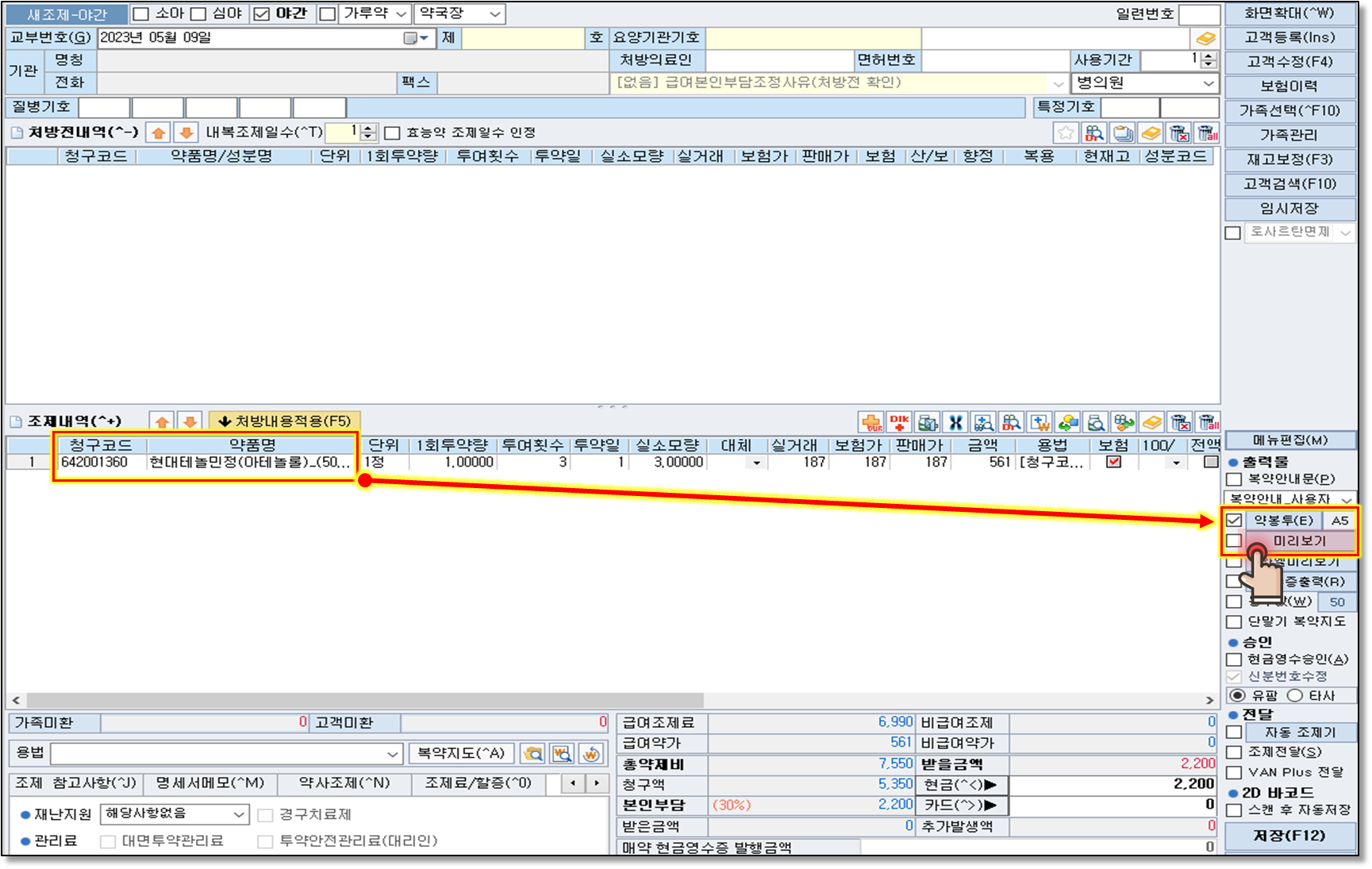This screenshot has height=869, width=1372.
Task: Select the 타사 radio button
Action: [1295, 696]
